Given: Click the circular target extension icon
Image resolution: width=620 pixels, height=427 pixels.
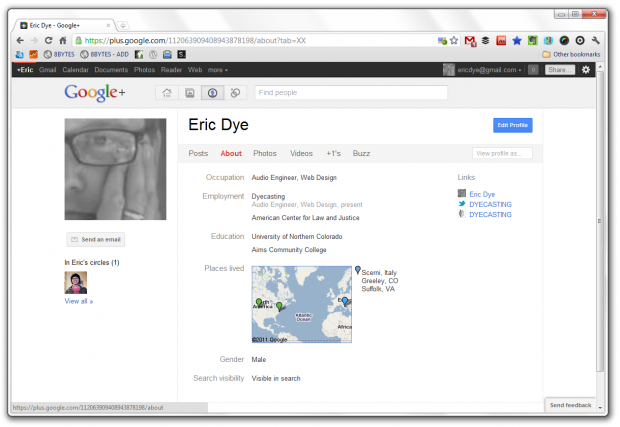Looking at the screenshot, I should coord(580,40).
